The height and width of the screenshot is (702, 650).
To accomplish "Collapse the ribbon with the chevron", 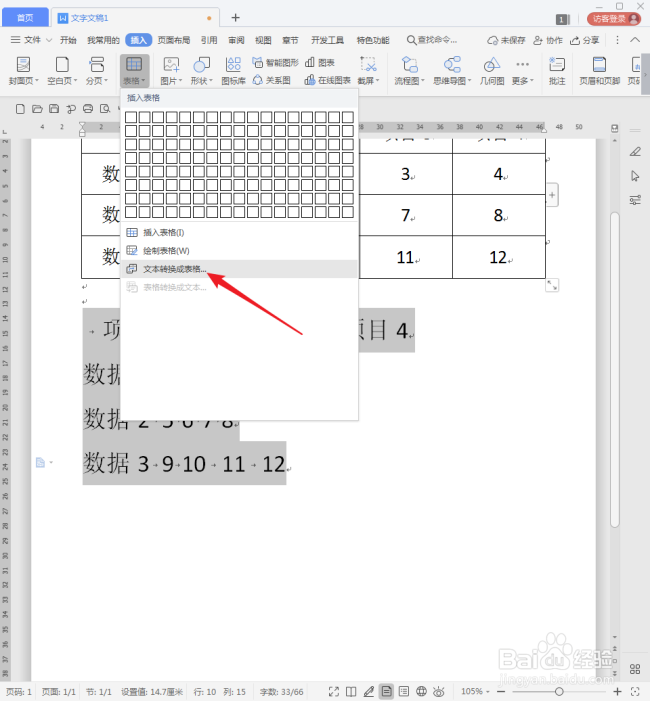I will click(635, 40).
